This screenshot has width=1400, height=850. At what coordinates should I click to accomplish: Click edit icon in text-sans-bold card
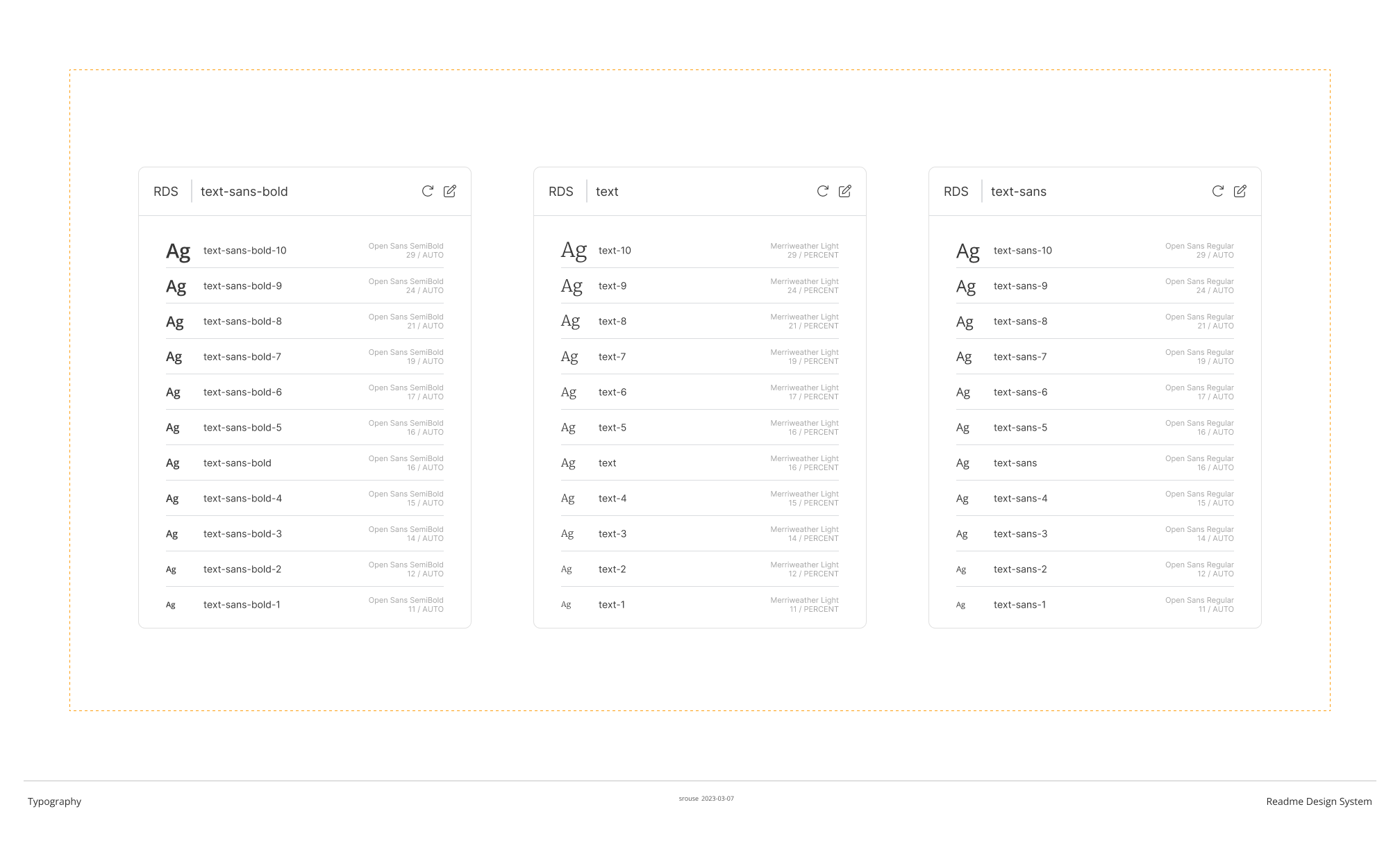click(450, 191)
